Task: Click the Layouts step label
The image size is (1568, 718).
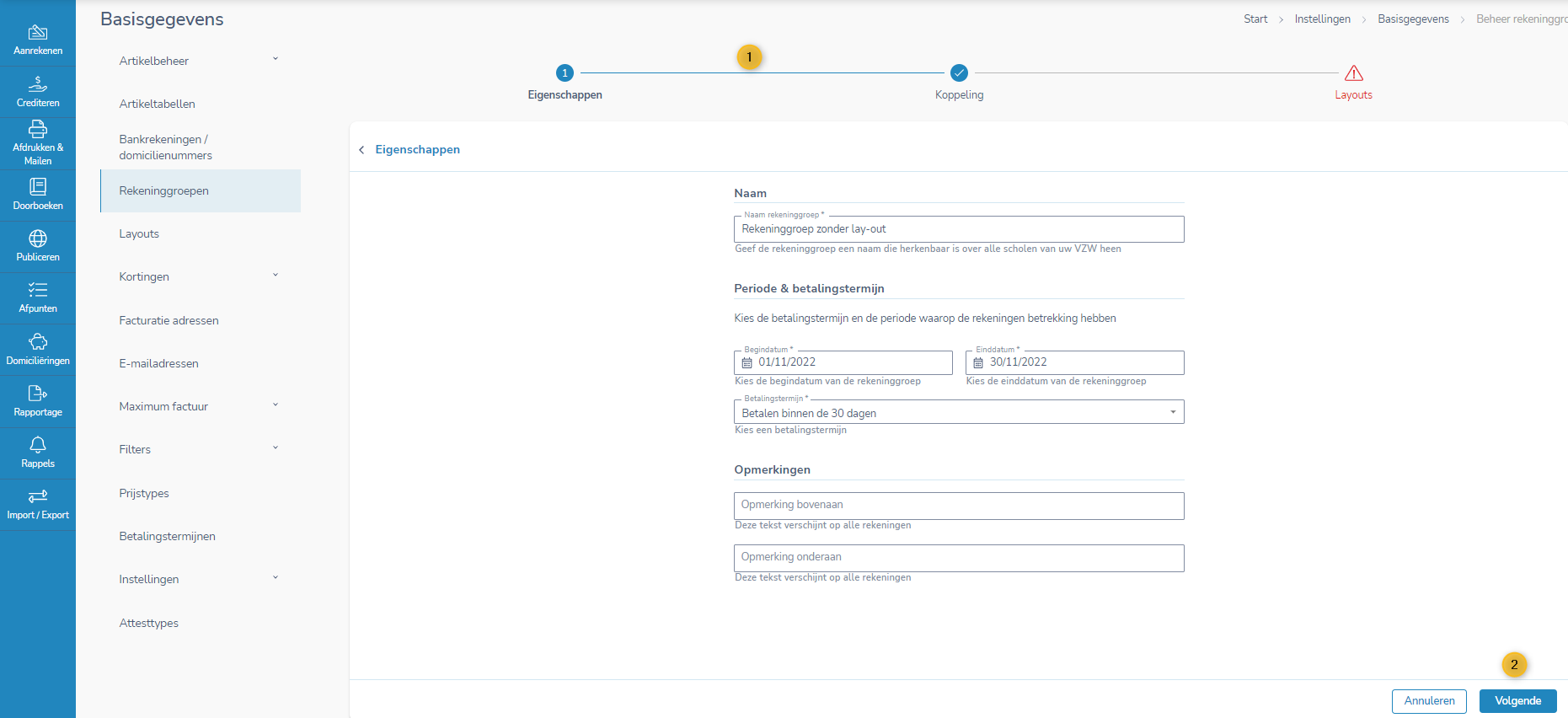Action: pyautogui.click(x=1353, y=95)
